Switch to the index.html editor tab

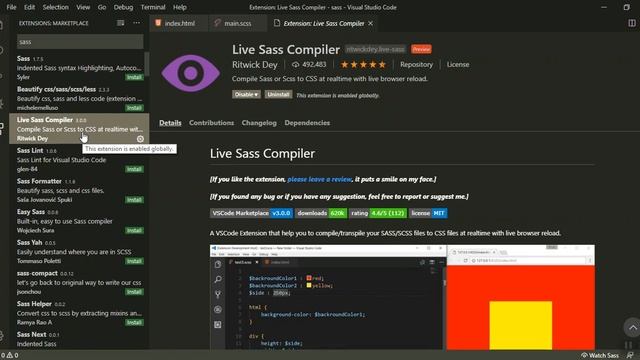pyautogui.click(x=179, y=23)
